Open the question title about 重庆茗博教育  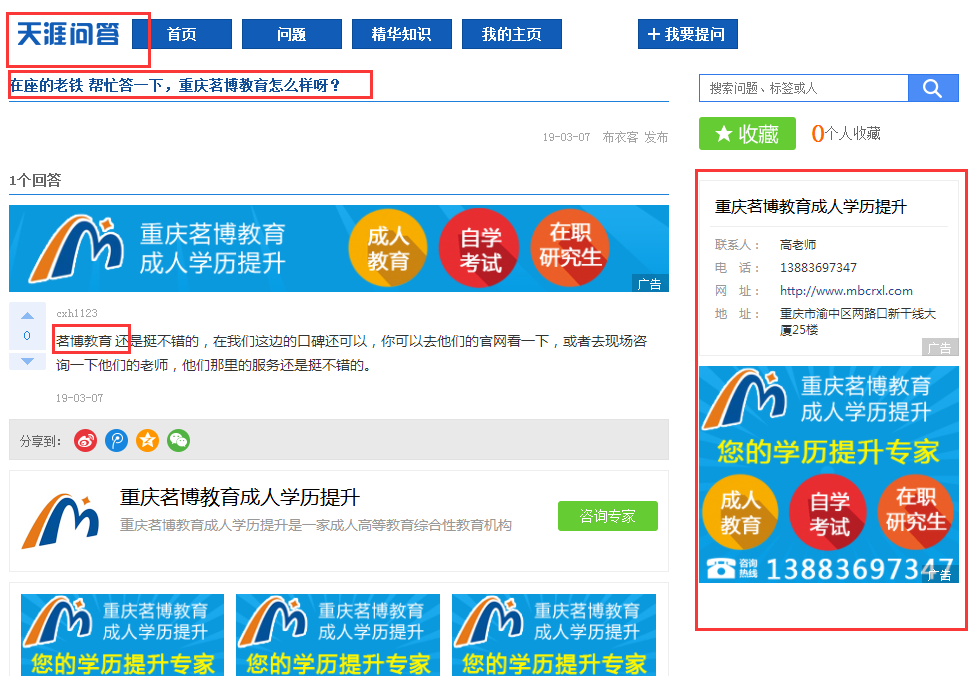point(175,85)
